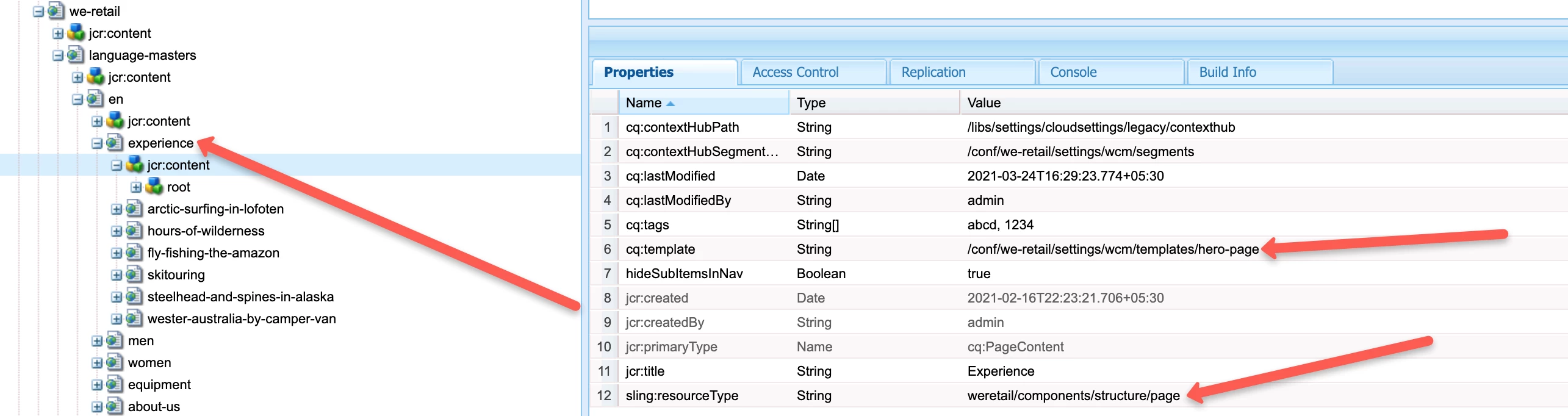Viewport: 1568px width, 416px height.
Task: Click jcr:content icon under language-masters
Action: (95, 77)
